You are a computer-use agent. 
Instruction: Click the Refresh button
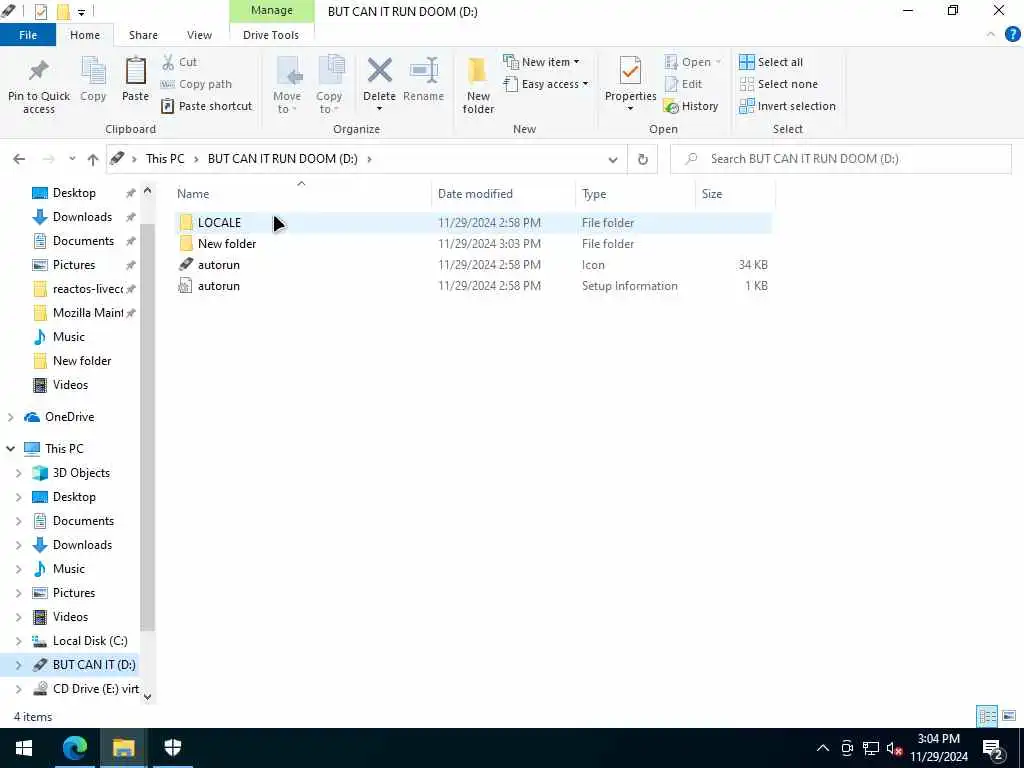click(x=643, y=159)
